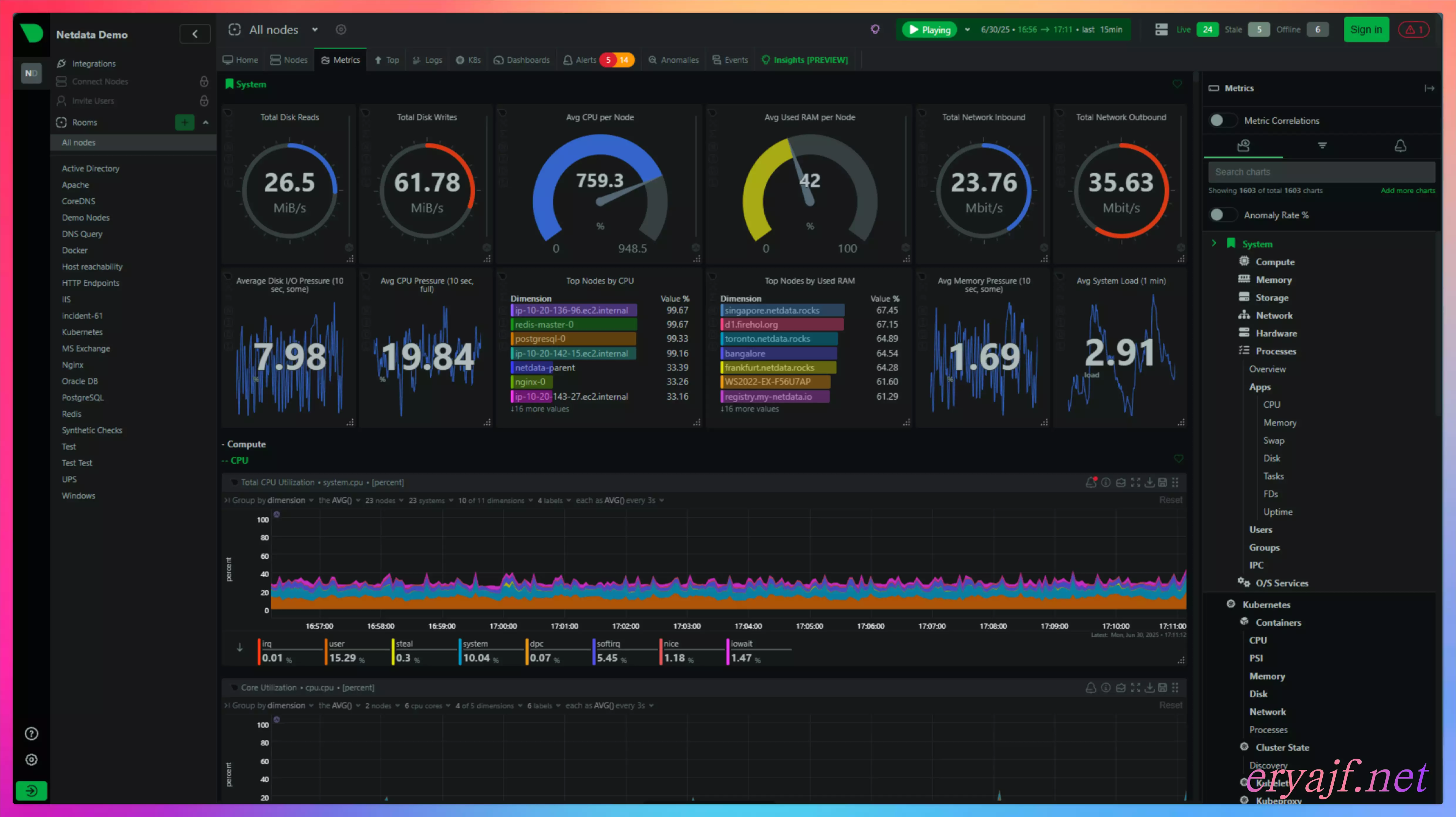Open settings gear at the sidebar bottom
The image size is (1456, 817).
(x=32, y=759)
